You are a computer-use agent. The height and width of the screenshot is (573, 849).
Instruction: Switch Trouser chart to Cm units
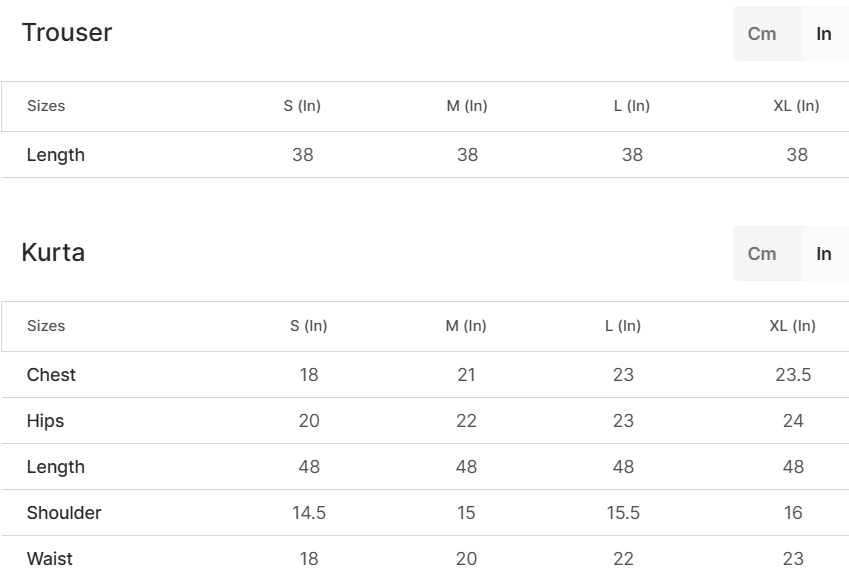pyautogui.click(x=762, y=34)
